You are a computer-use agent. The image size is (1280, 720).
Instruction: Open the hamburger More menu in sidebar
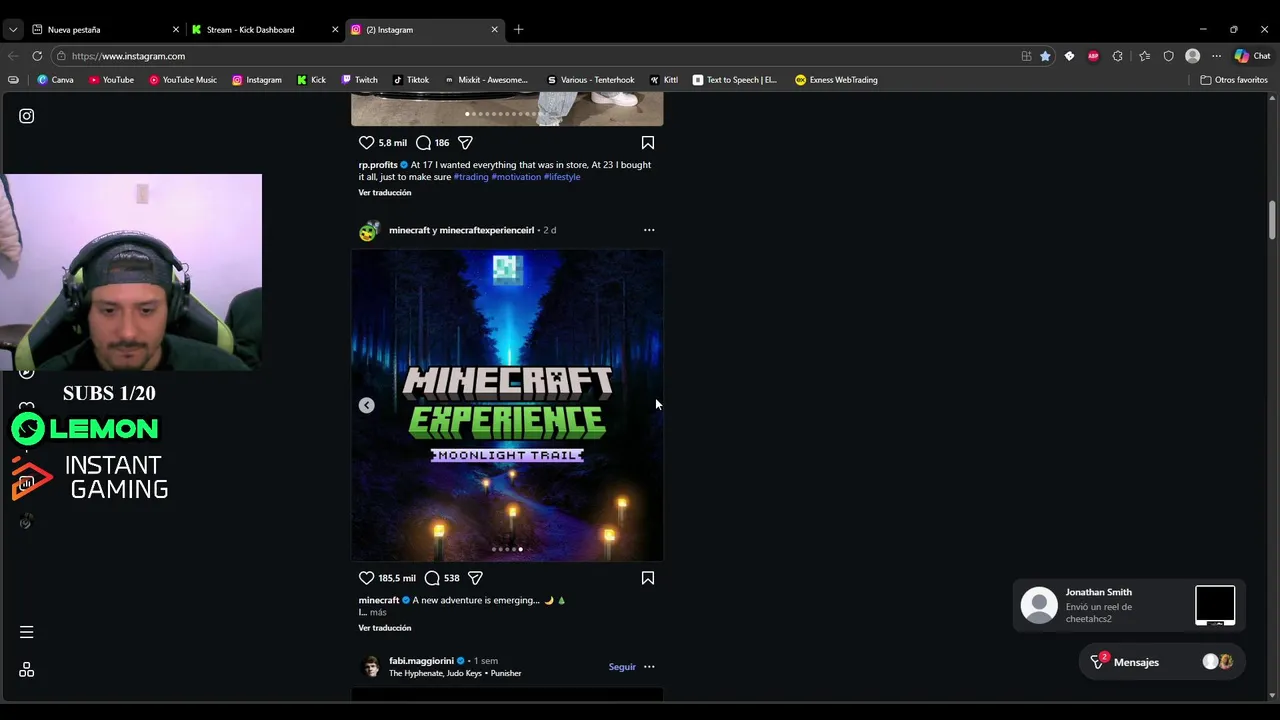pyautogui.click(x=27, y=632)
